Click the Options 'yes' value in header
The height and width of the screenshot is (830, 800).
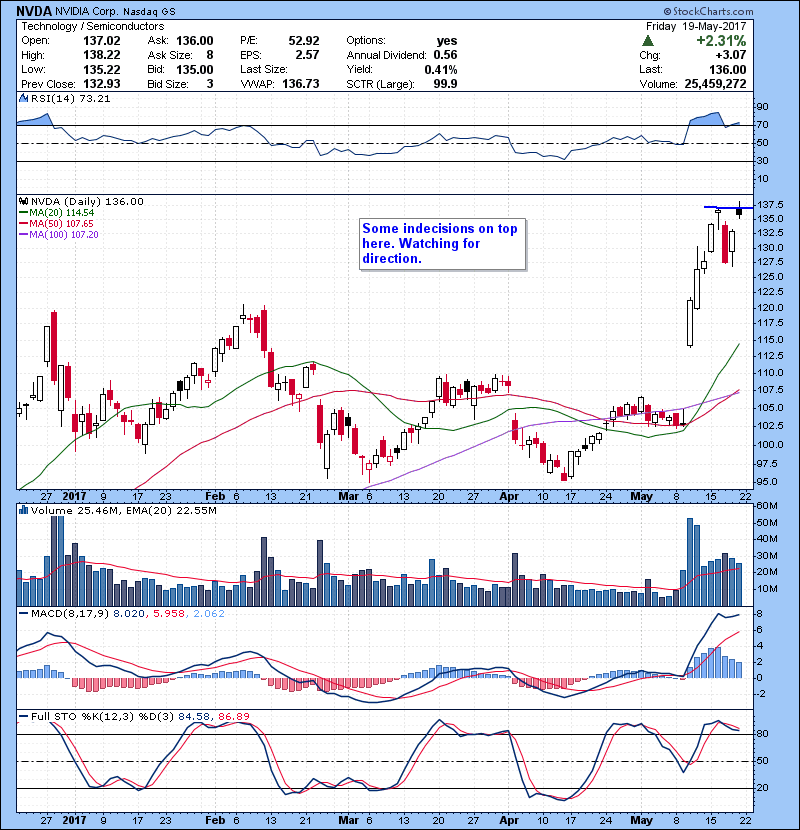point(446,41)
